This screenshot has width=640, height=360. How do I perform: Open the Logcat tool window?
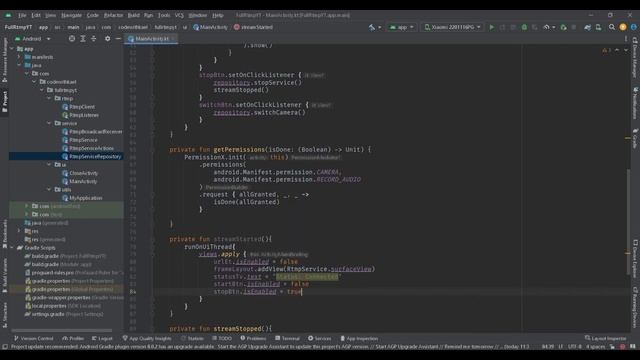[102, 338]
